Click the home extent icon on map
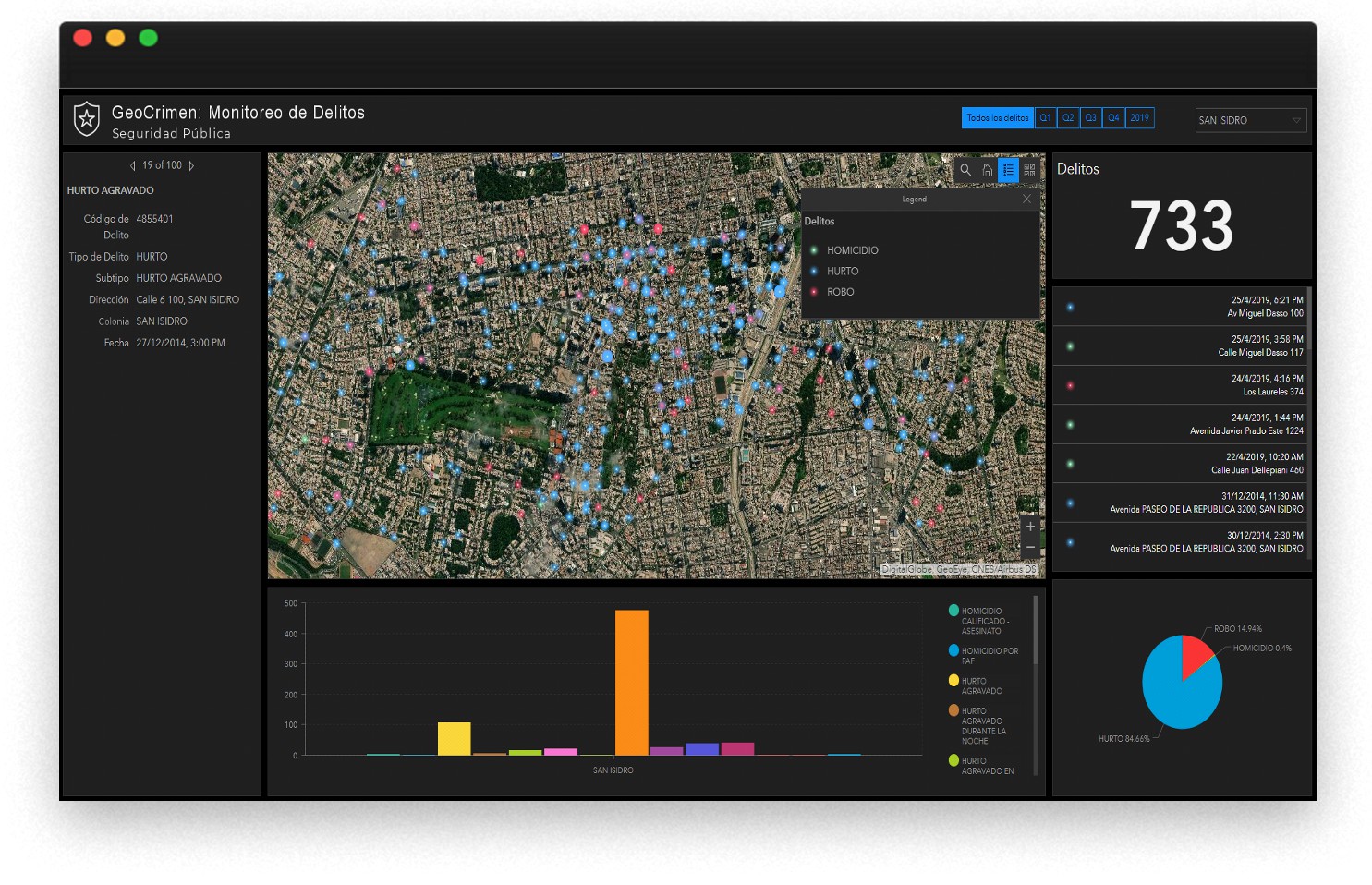Viewport: 1372px width, 885px height. click(x=987, y=170)
